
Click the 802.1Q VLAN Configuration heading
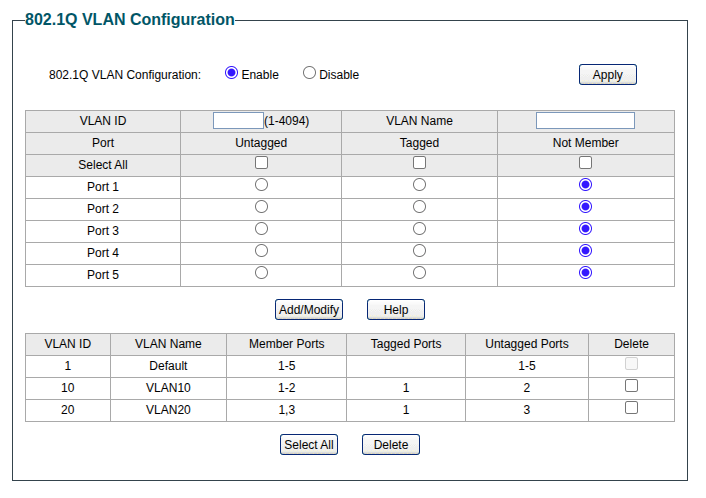pyautogui.click(x=130, y=20)
